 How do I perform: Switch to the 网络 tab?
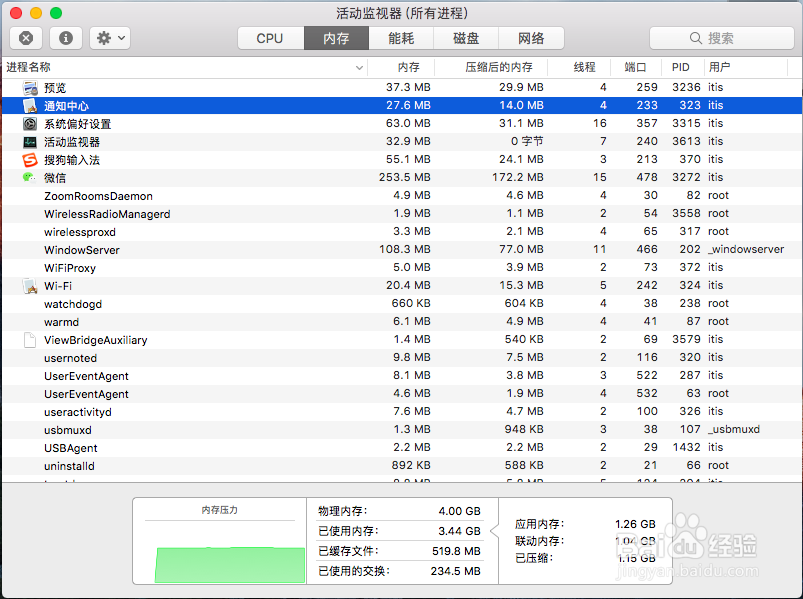[x=531, y=38]
